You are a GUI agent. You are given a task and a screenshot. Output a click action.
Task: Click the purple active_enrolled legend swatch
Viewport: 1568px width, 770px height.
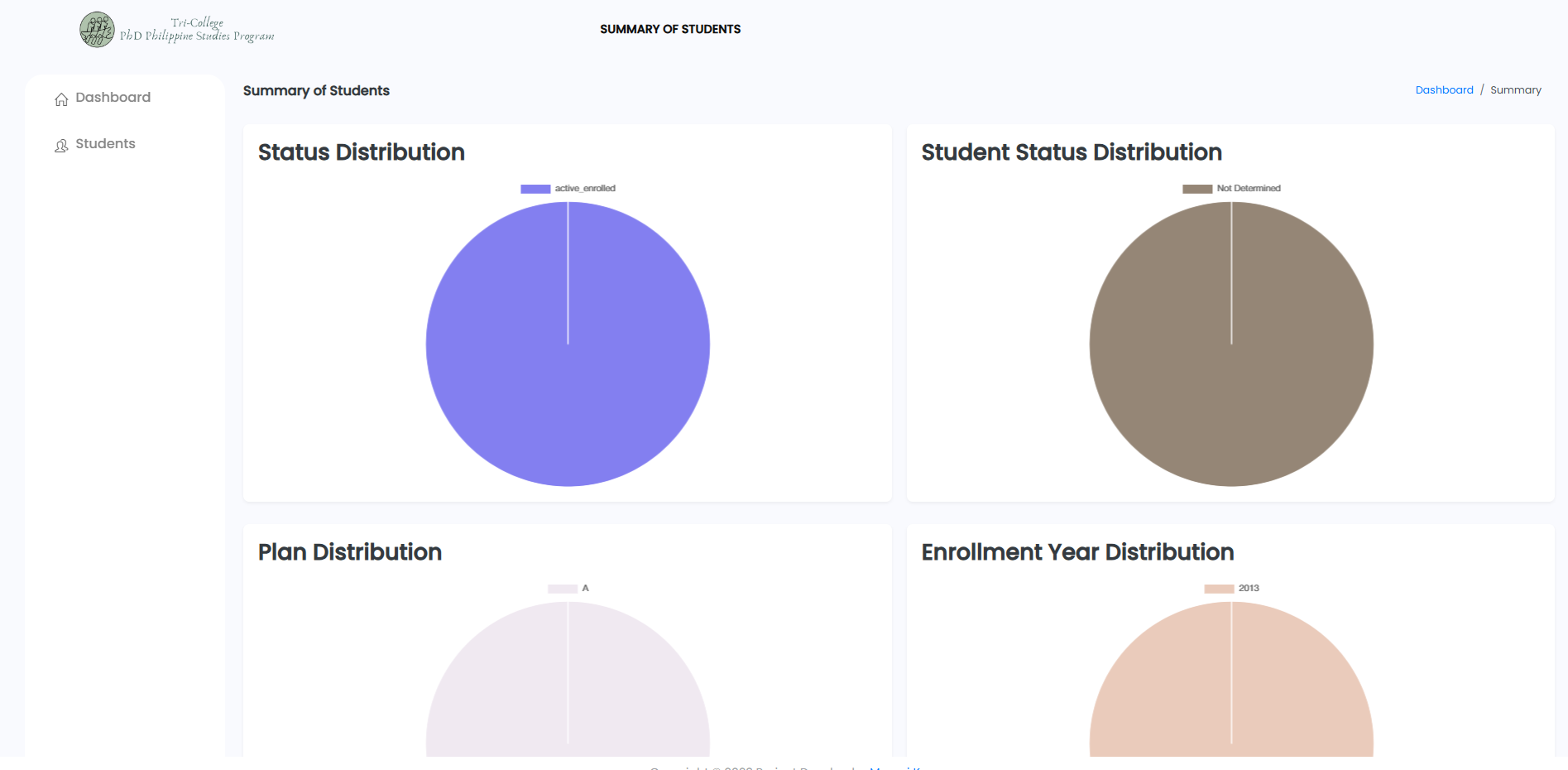534,188
